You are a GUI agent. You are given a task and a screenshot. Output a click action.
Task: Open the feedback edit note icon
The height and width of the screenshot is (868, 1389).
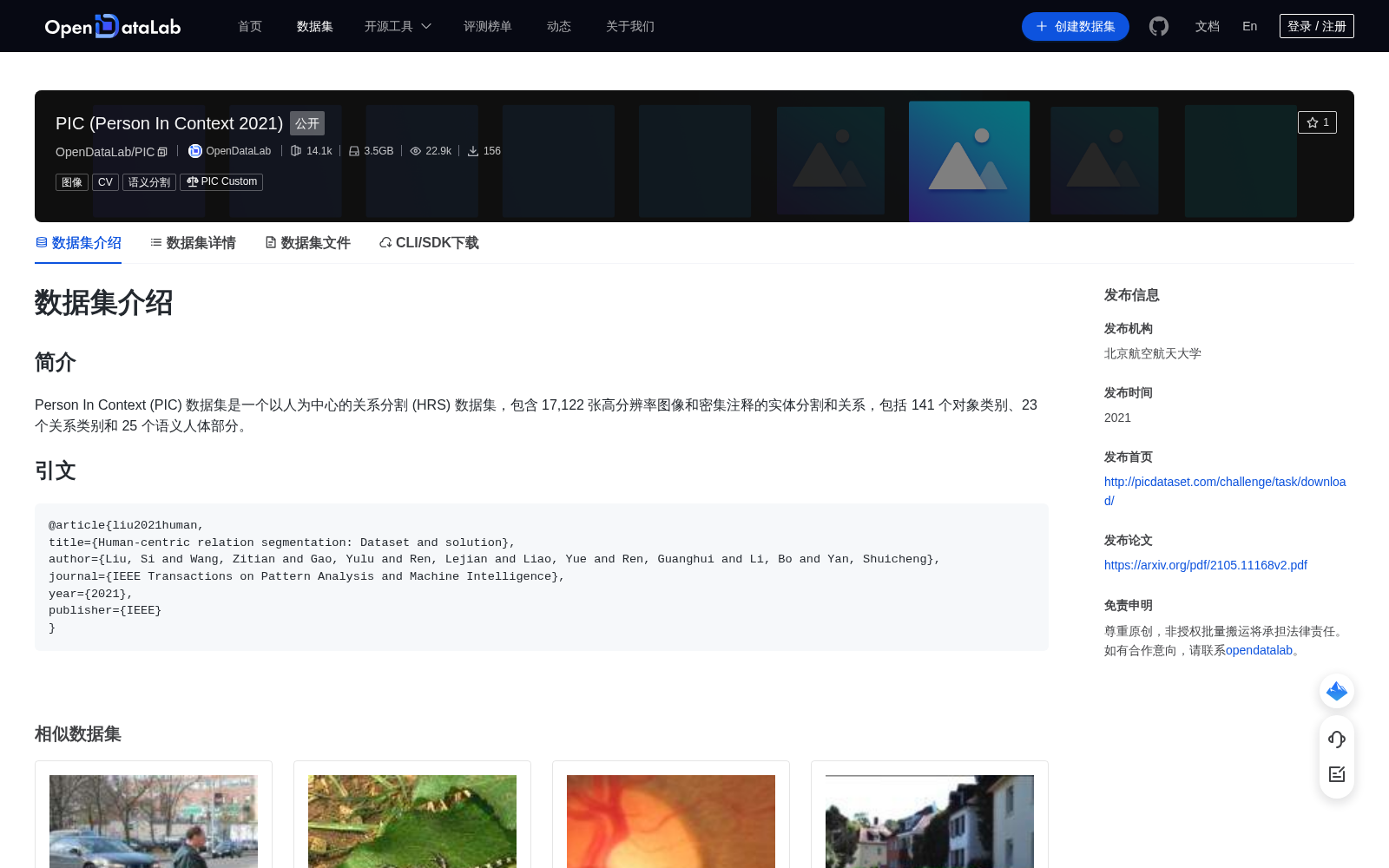(x=1337, y=774)
